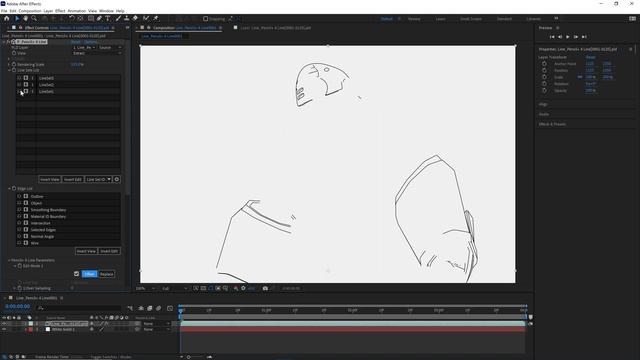
Task: Open the Animation menu
Action: tap(77, 11)
